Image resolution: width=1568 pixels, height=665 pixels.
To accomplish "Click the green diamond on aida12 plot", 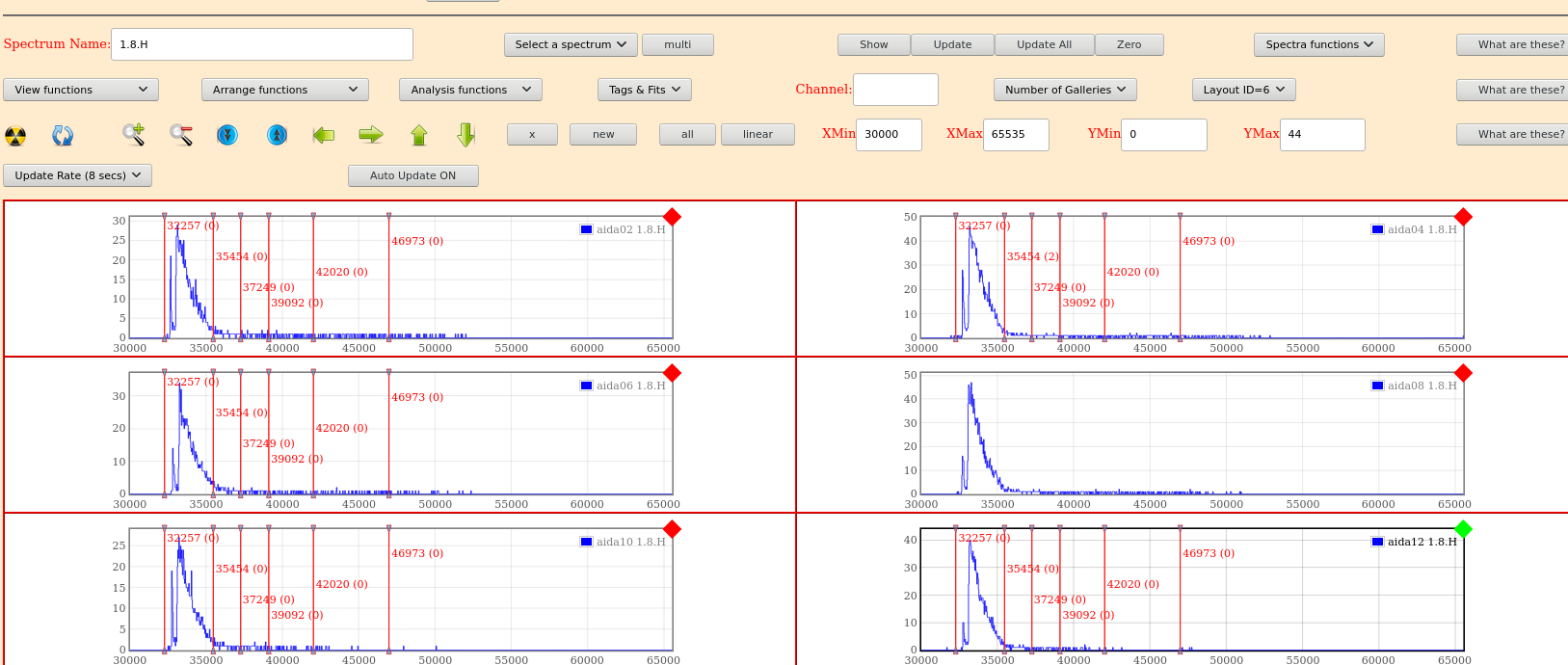I will click(x=1463, y=528).
